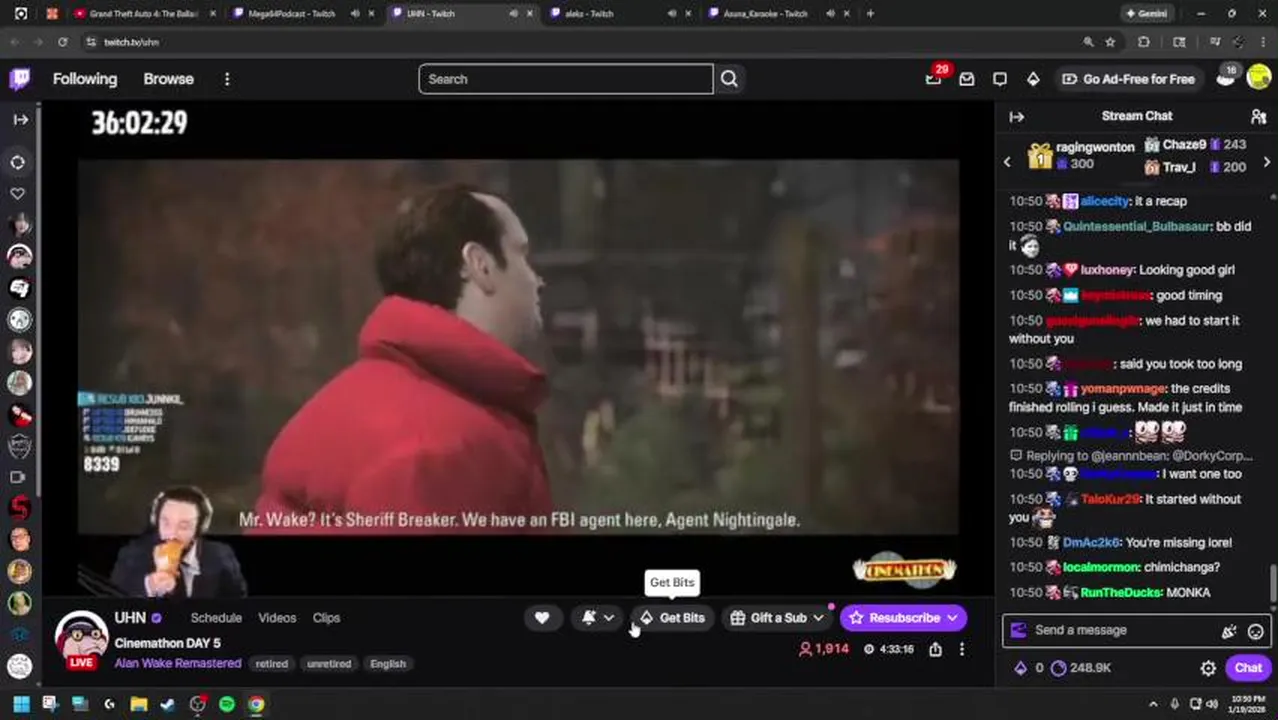
Task: Open Steam from the taskbar
Action: tap(168, 704)
